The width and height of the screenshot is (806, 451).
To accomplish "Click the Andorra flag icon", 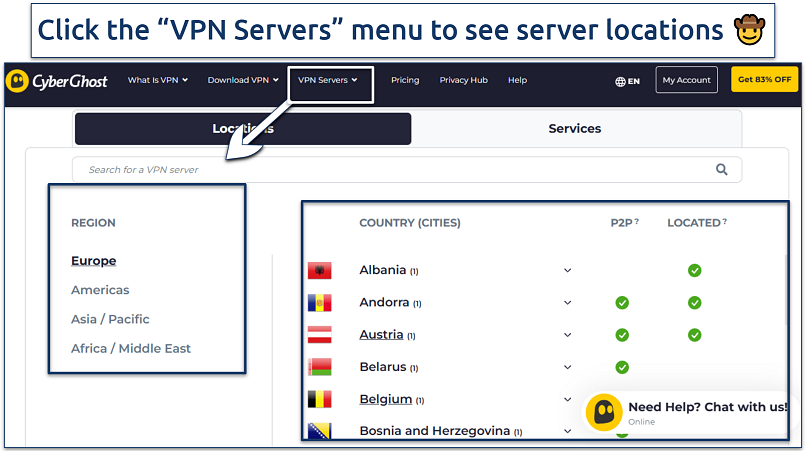I will point(319,303).
